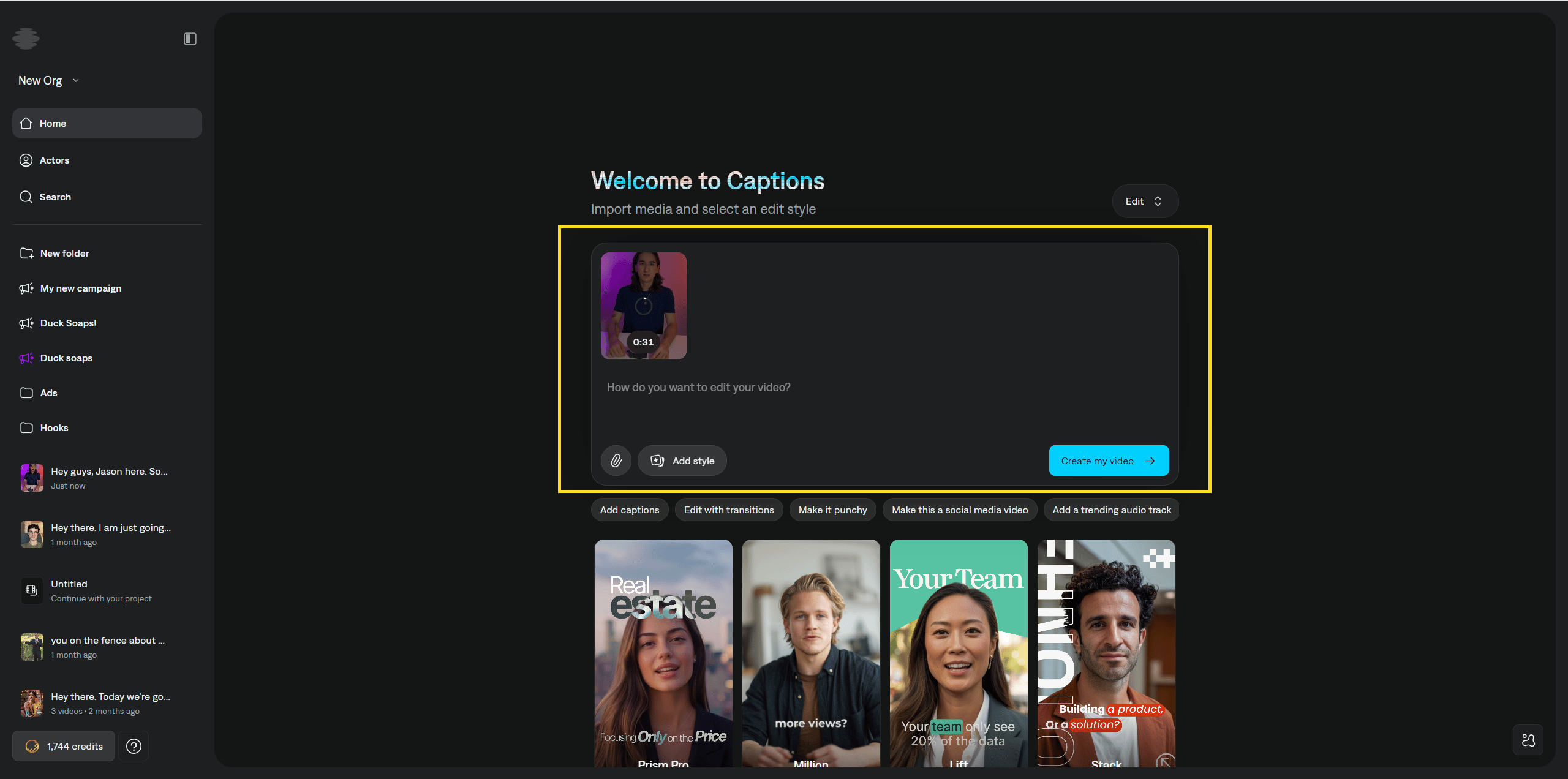Viewport: 1568px width, 779px height.
Task: Open the Edit mode dropdown
Action: coord(1145,201)
